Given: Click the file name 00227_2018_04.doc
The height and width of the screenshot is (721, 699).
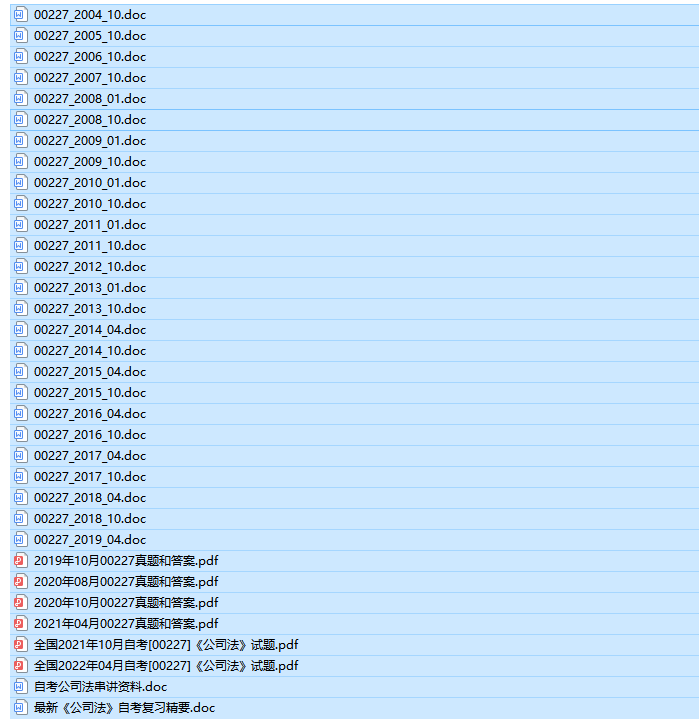Looking at the screenshot, I should click(90, 498).
